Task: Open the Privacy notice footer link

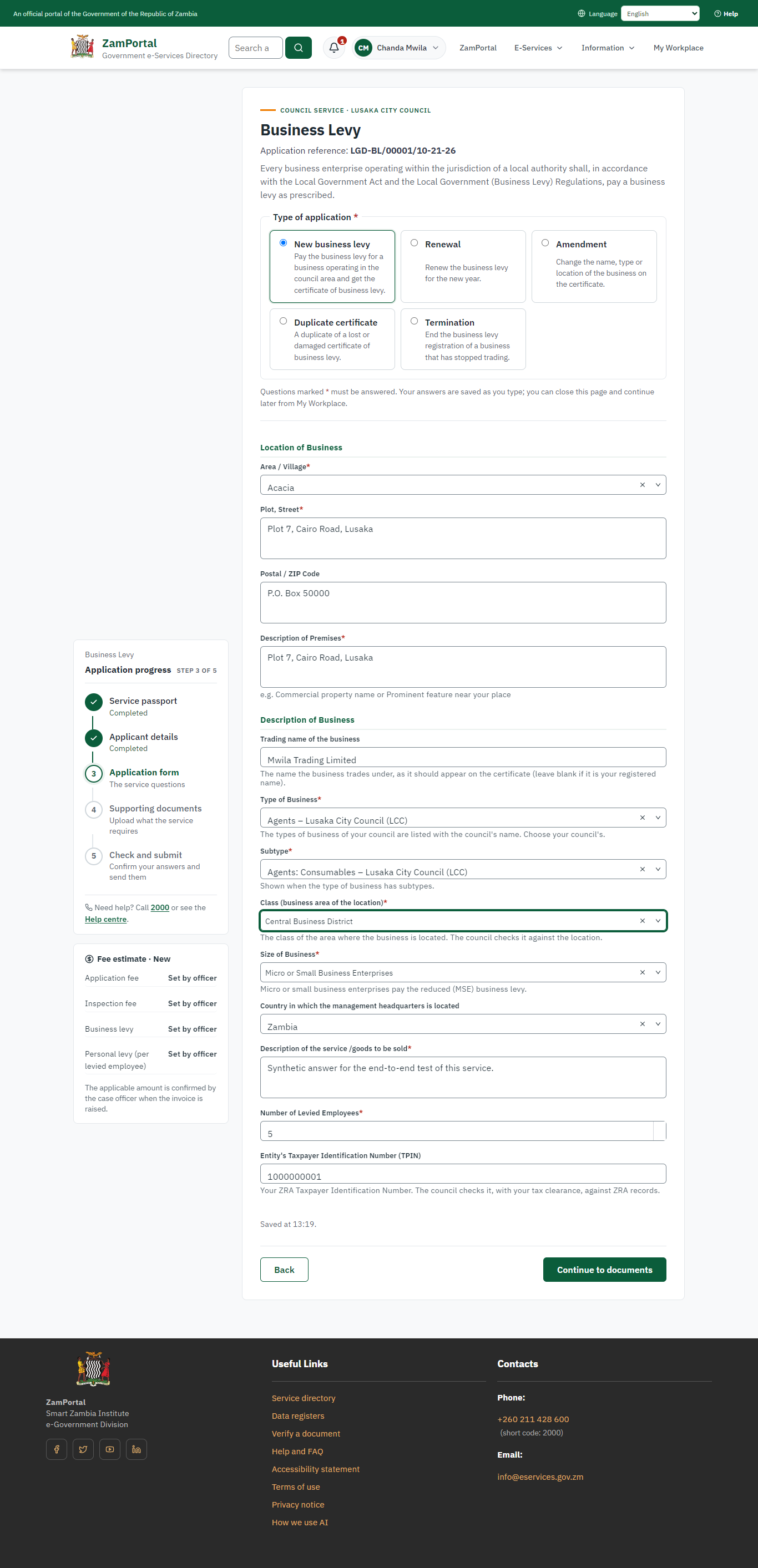Action: pyautogui.click(x=298, y=1504)
